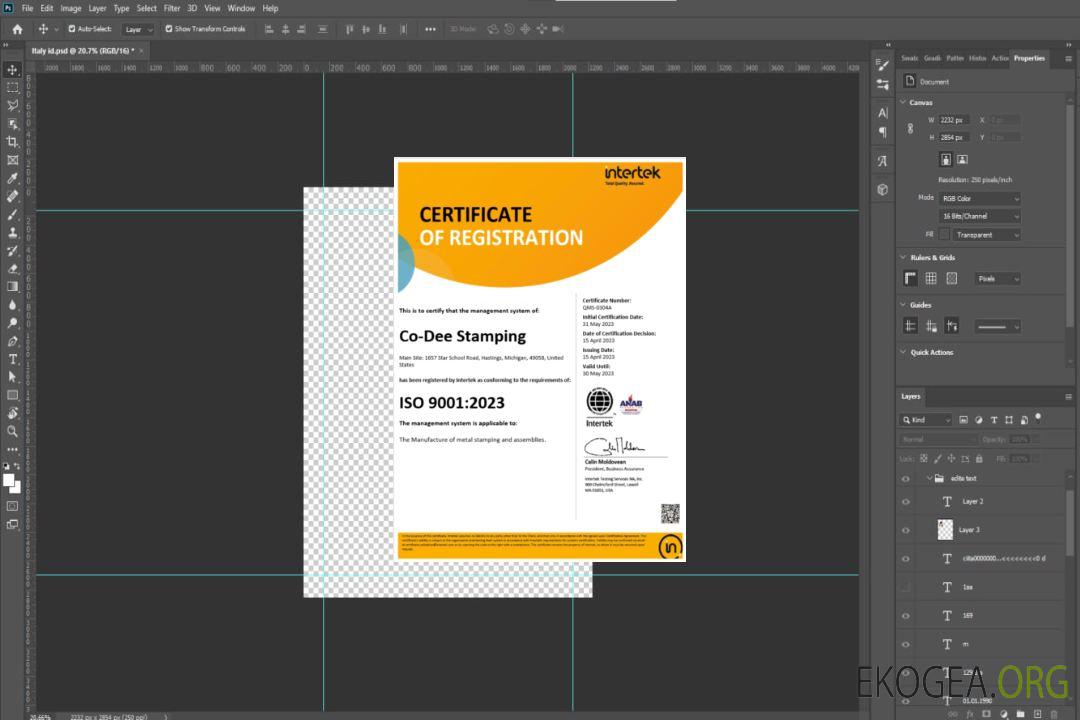
Task: Open the 16 Bits/Channel dropdown
Action: (980, 216)
